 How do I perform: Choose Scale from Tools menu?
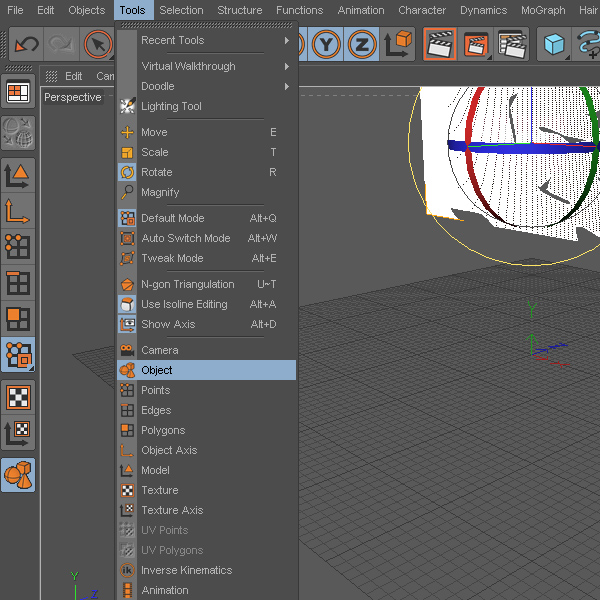207,152
